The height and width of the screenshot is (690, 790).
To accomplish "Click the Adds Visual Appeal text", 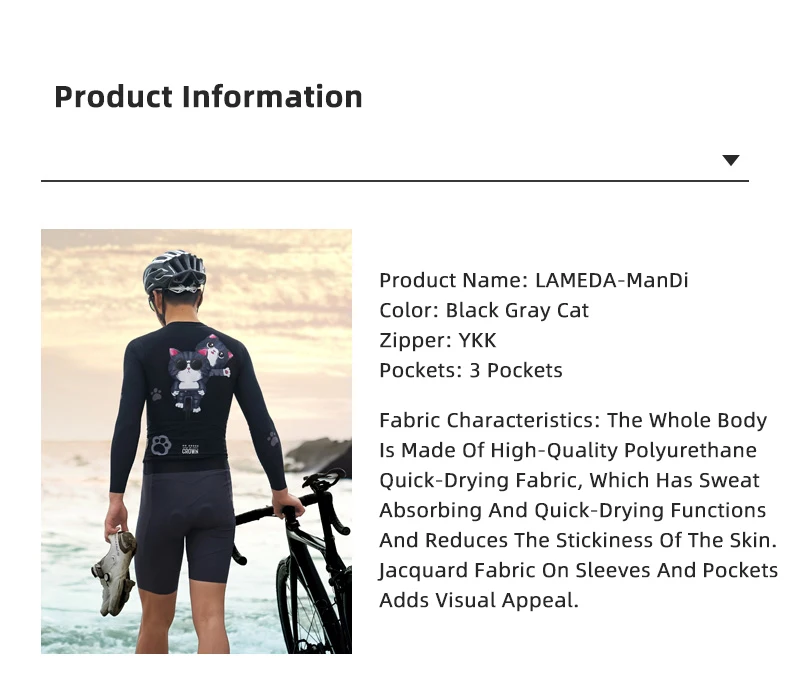I will tap(479, 600).
